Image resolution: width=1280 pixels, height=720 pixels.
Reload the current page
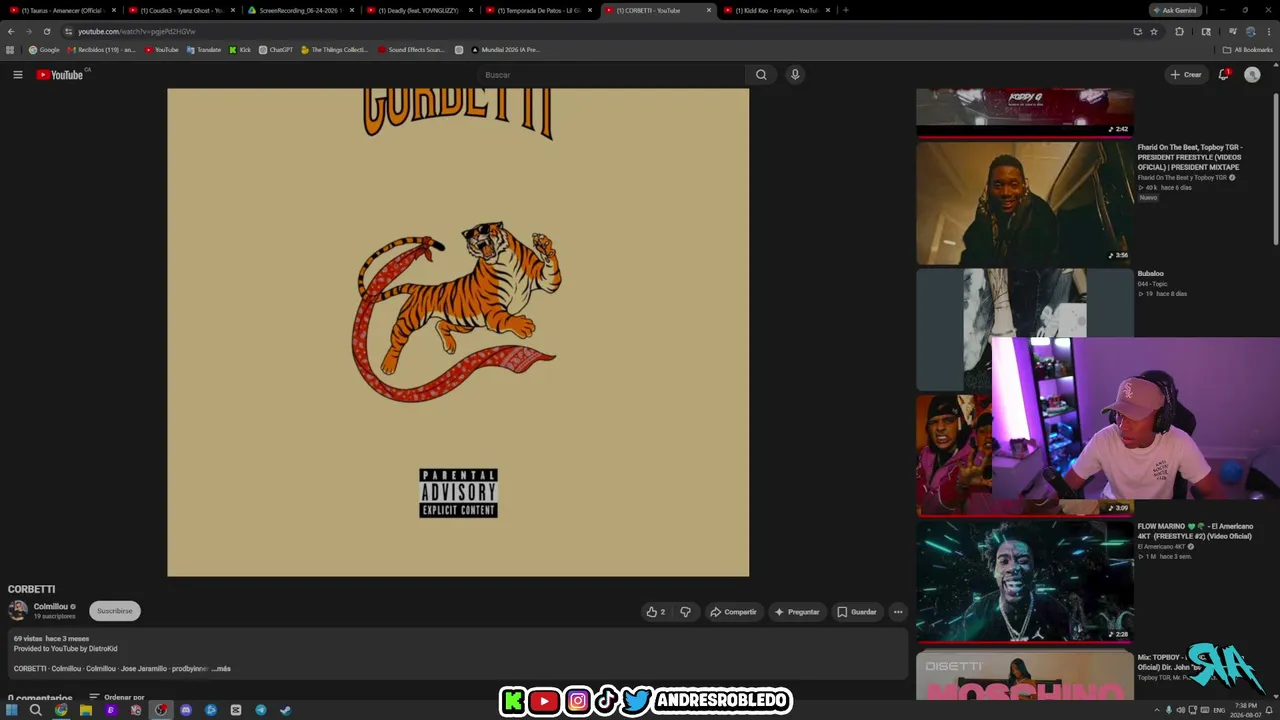pos(46,32)
